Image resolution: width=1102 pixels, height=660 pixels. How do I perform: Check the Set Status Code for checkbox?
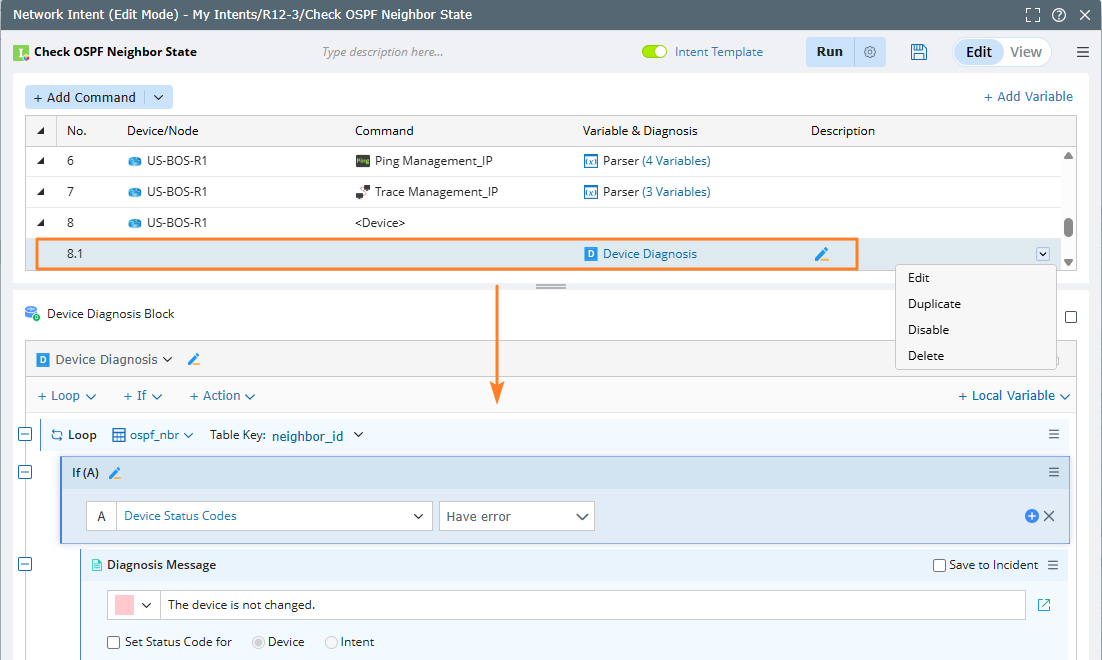[114, 642]
